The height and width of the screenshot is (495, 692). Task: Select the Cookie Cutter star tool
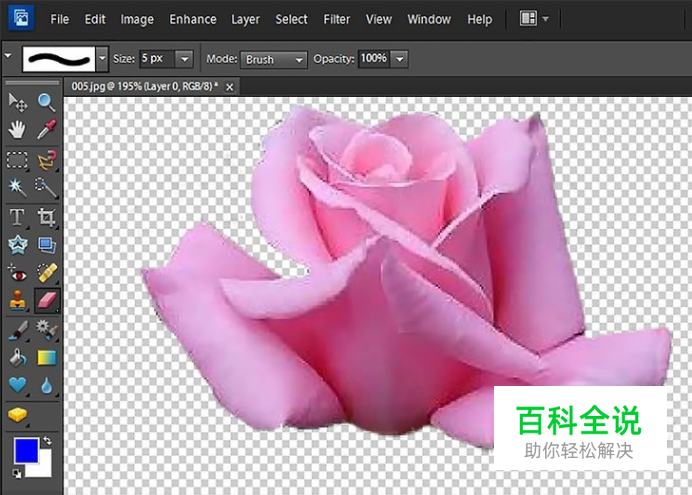coord(18,245)
